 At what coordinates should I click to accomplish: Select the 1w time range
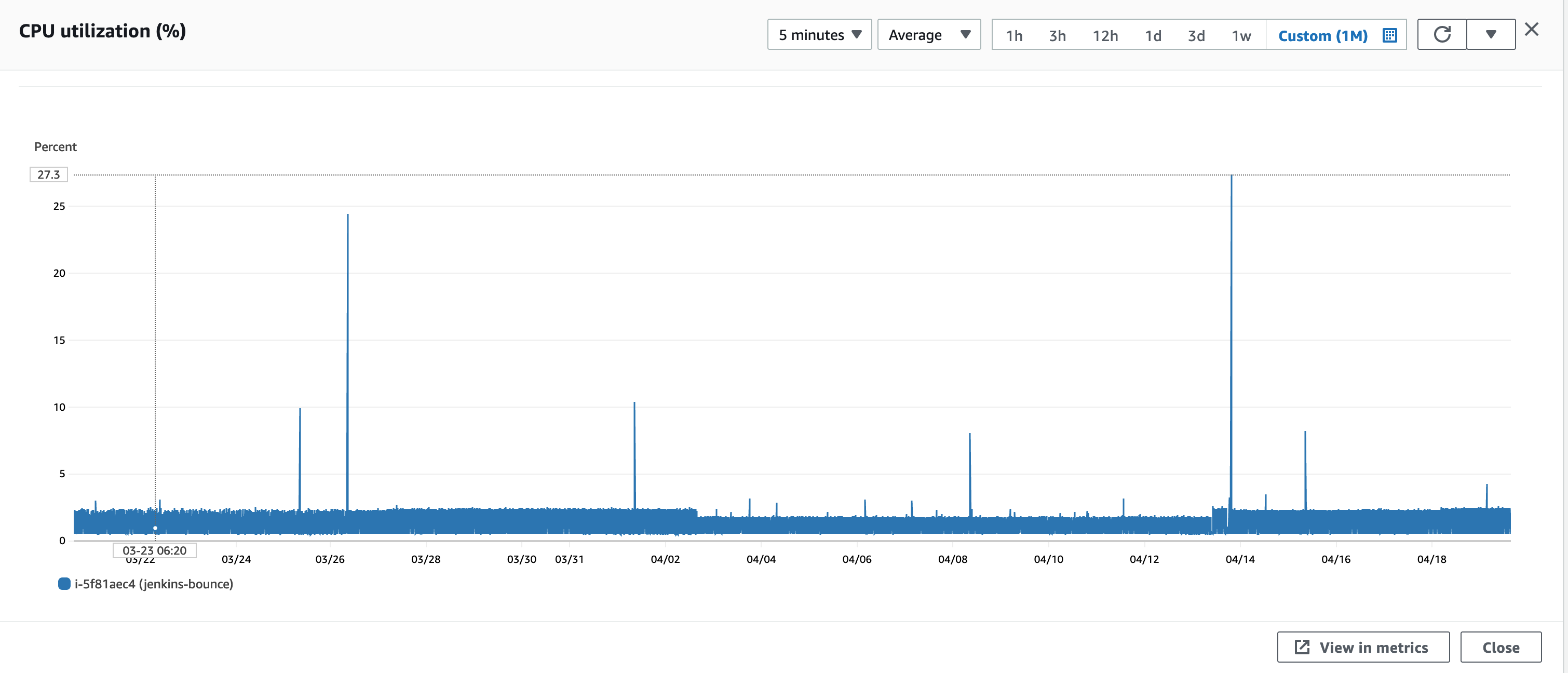pos(1241,36)
